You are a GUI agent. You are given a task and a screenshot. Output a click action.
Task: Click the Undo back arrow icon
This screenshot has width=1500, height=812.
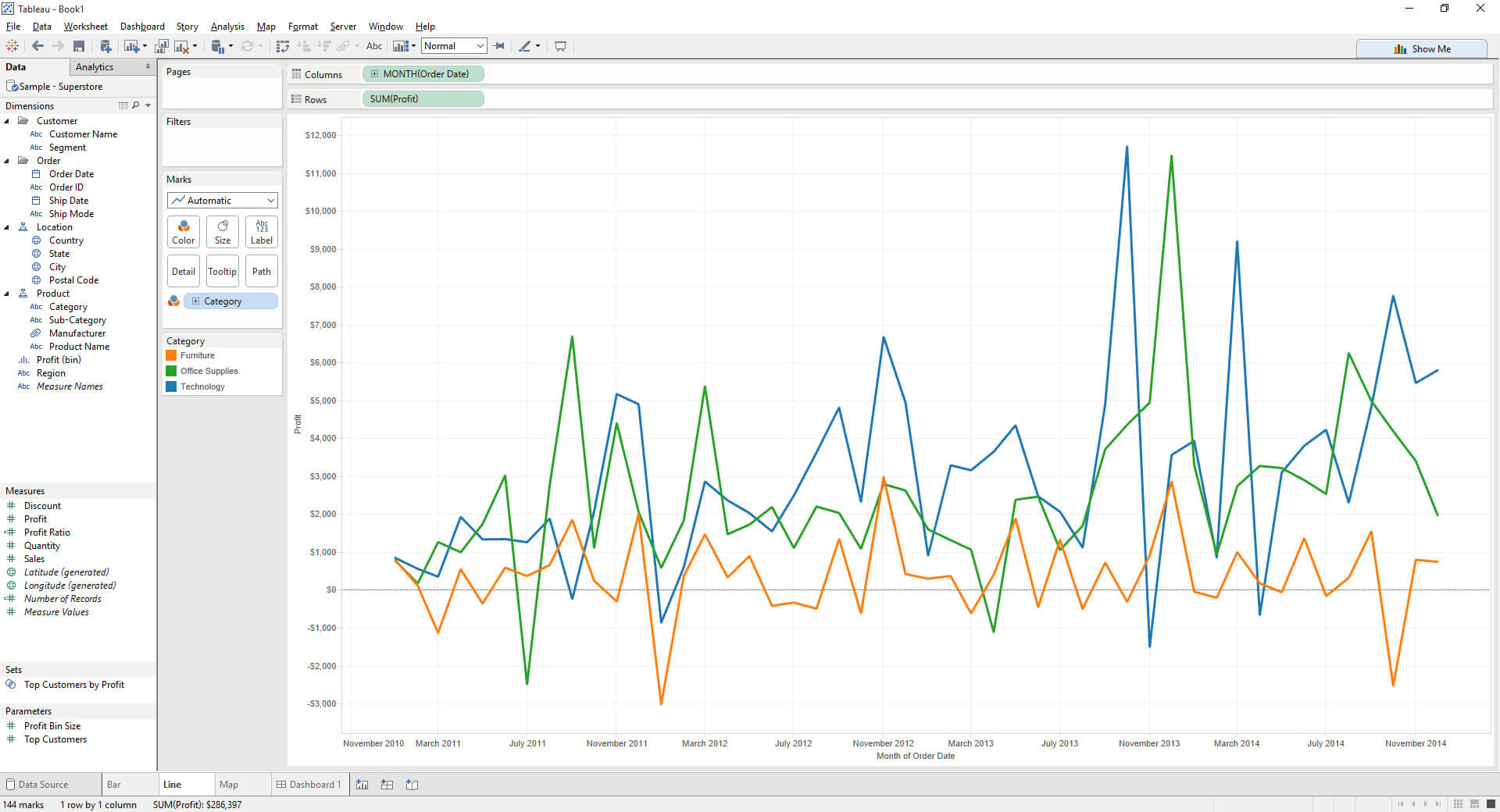coord(37,47)
